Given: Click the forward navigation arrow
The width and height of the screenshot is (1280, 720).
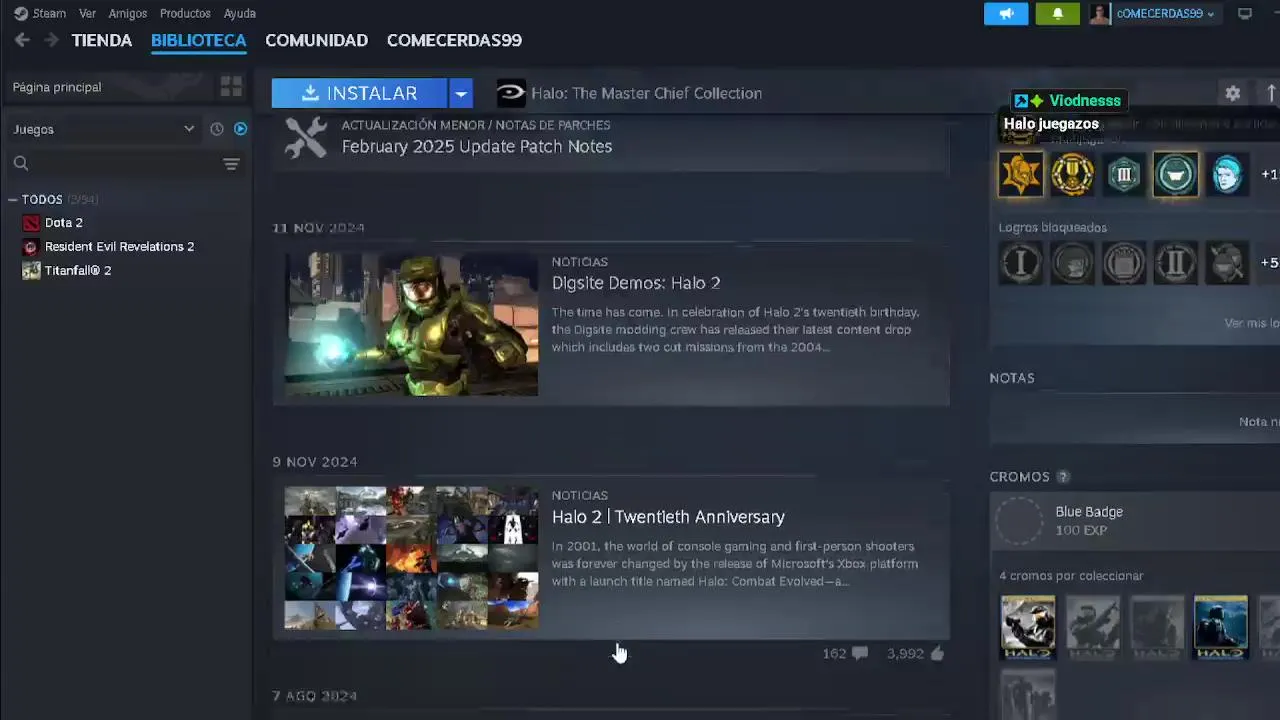Looking at the screenshot, I should tap(51, 40).
